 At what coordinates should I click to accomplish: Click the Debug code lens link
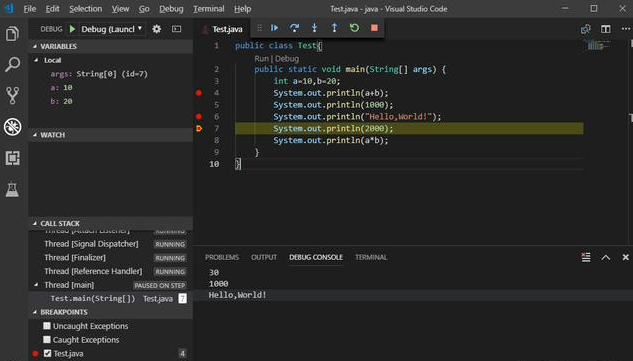(x=287, y=59)
